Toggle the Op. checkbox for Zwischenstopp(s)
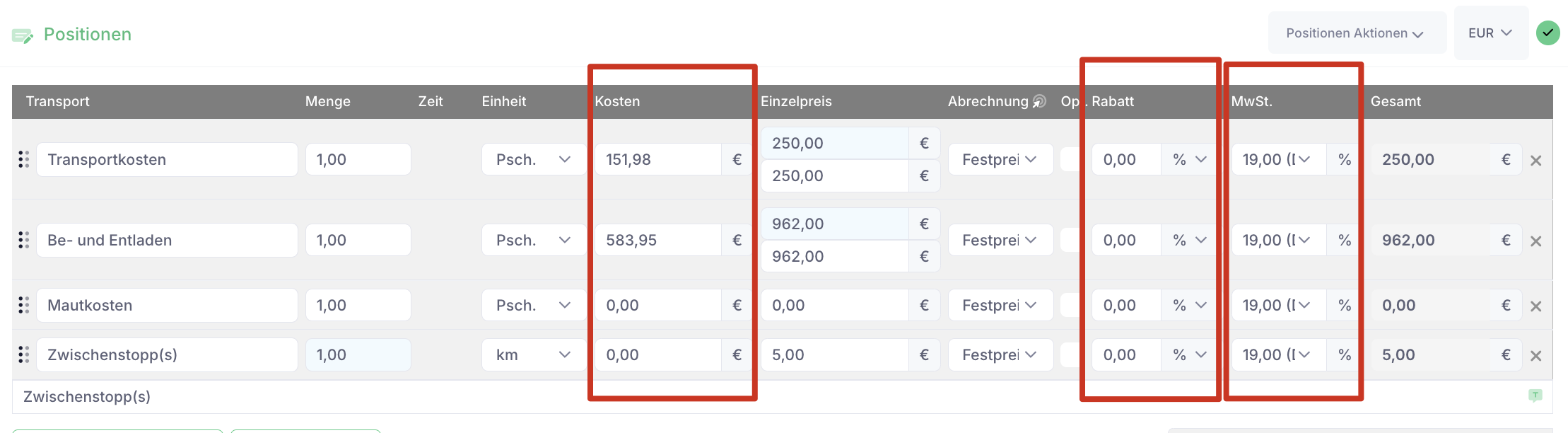 (x=1070, y=355)
